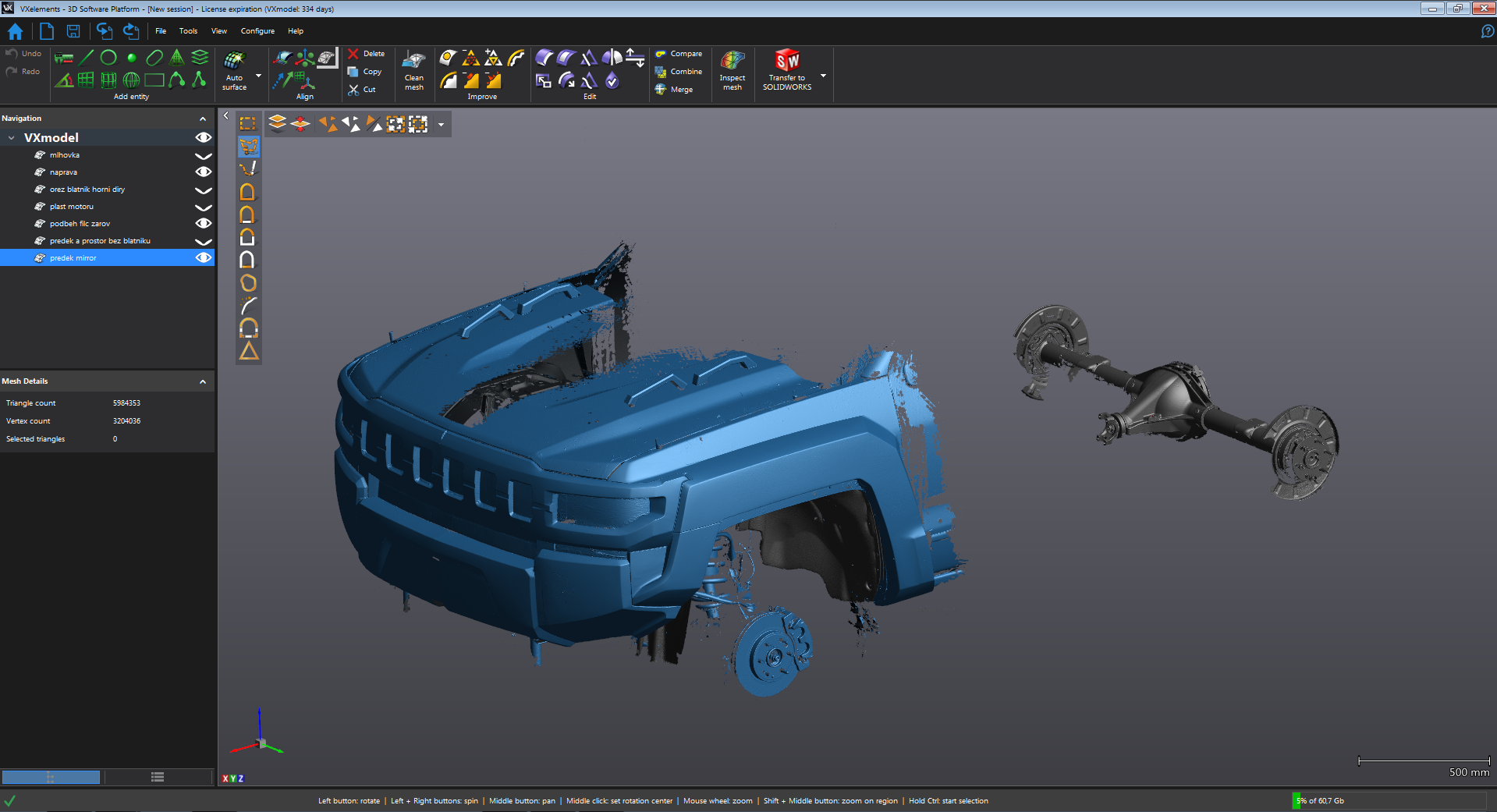Select the rectangle selection tool
Screen dimensions: 1497x812
pyautogui.click(x=248, y=123)
